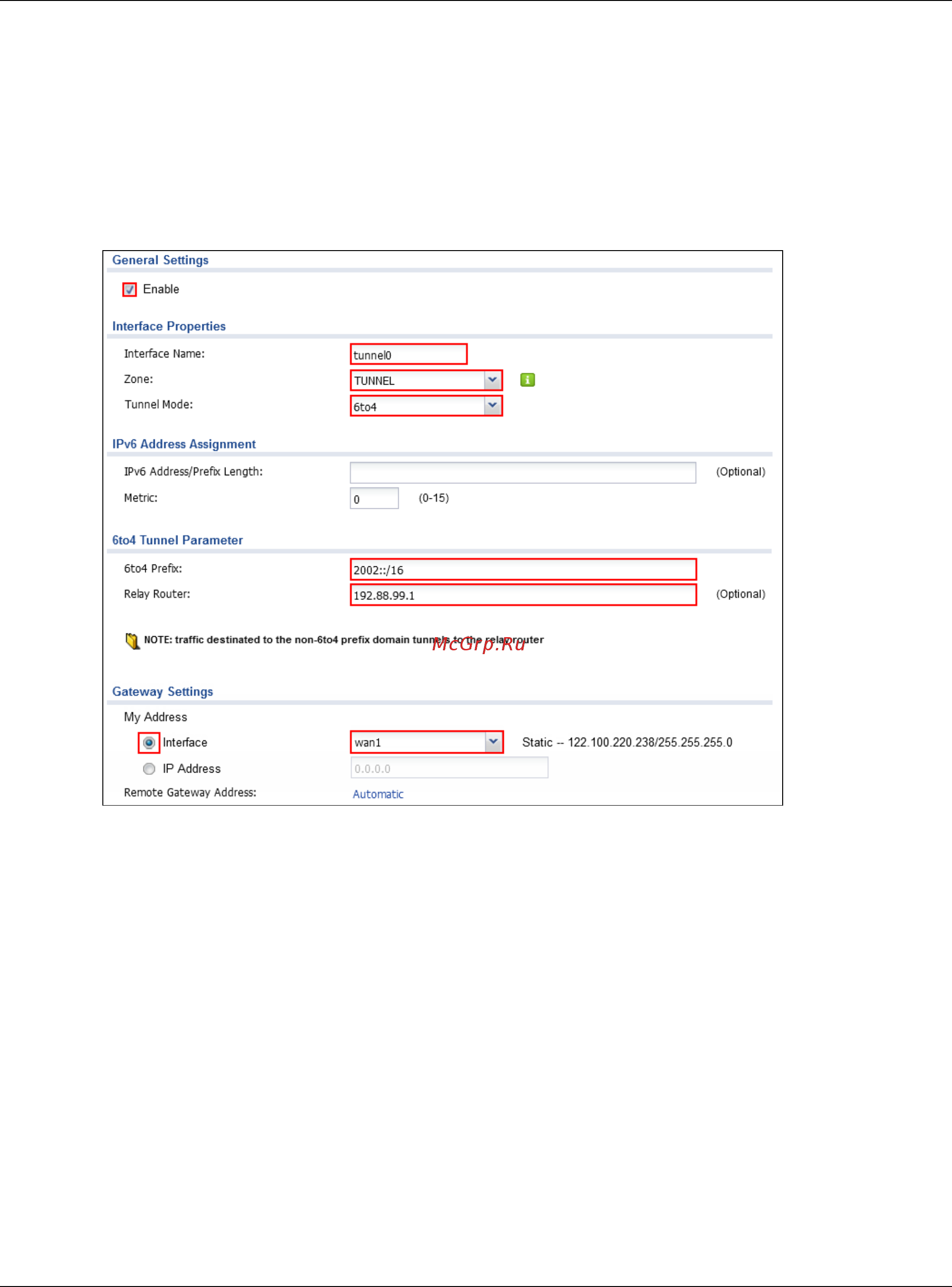Click the Interface Properties section heading

click(169, 326)
